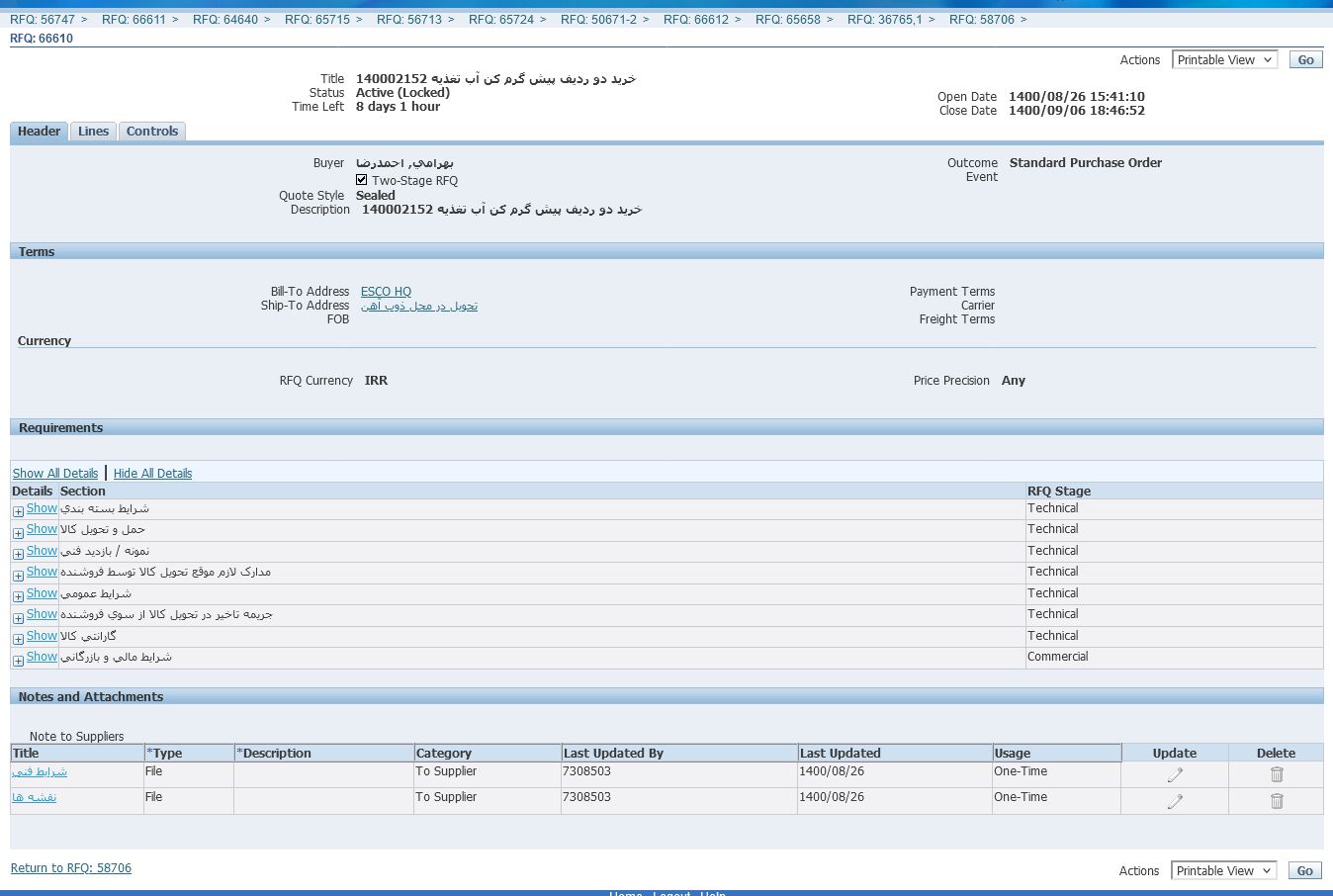Image resolution: width=1333 pixels, height=896 pixels.
Task: Expand plus icon for شرایط بسته بندی section
Action: 18,512
